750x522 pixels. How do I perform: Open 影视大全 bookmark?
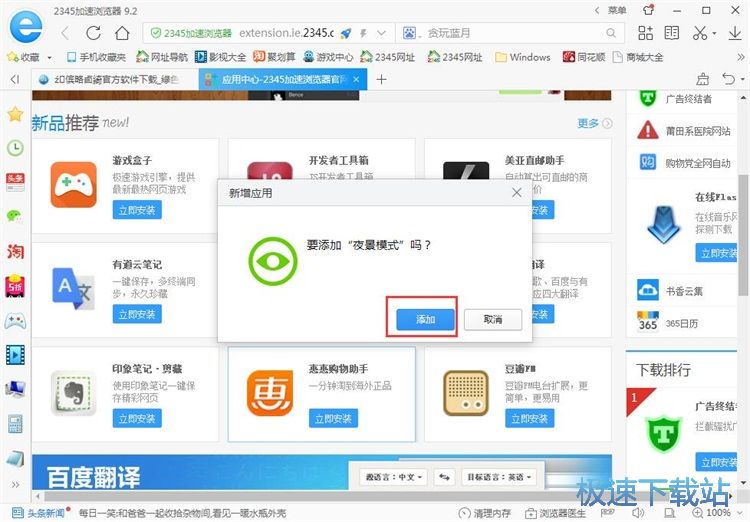(221, 57)
